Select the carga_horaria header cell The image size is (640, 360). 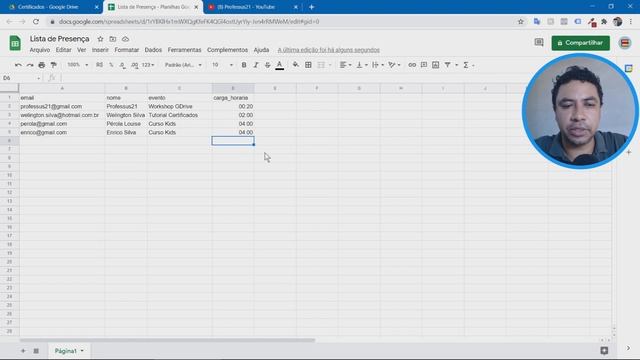233,98
